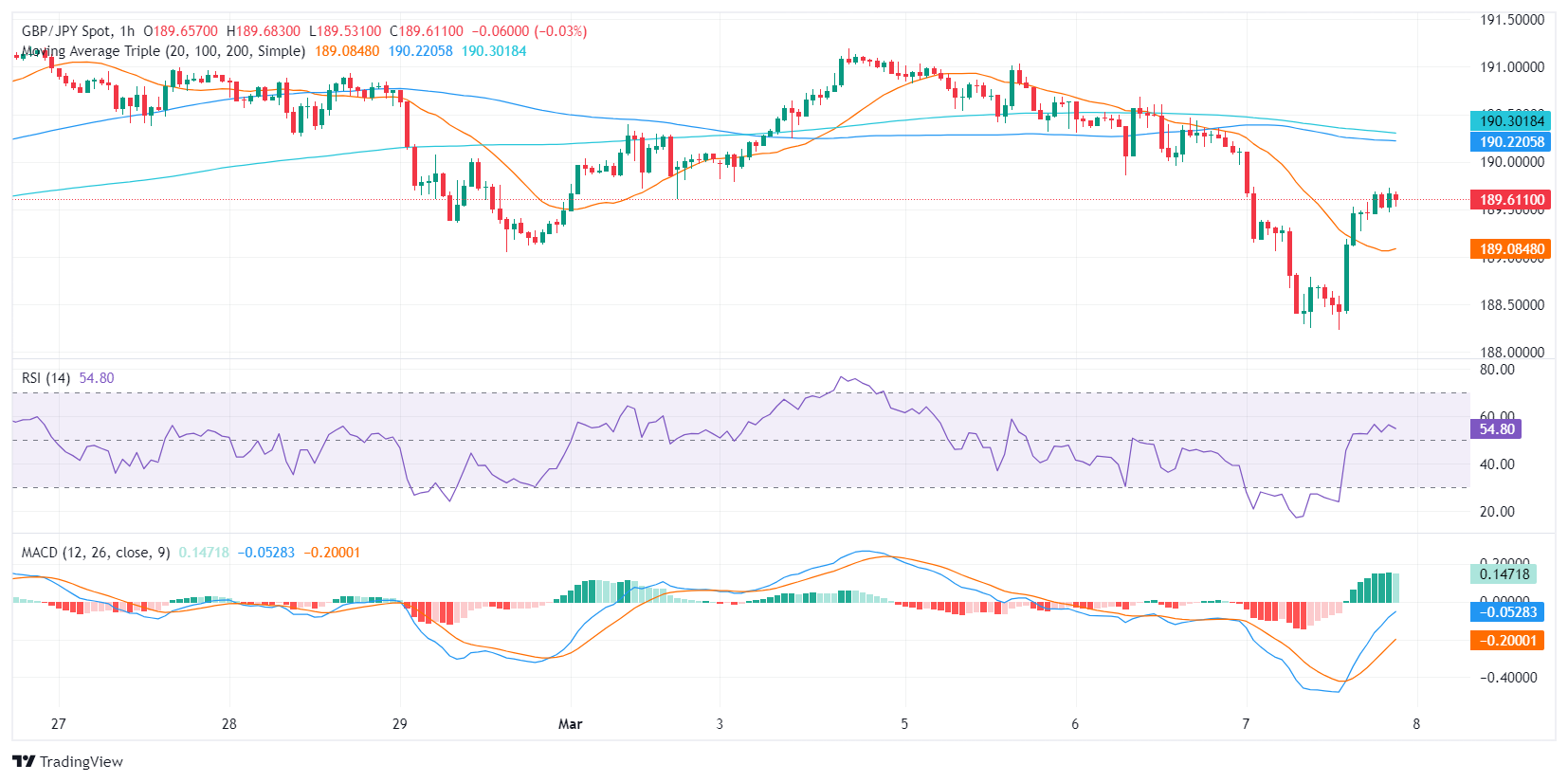Select the Mar date on time axis
The width and height of the screenshot is (1568, 782).
(570, 724)
